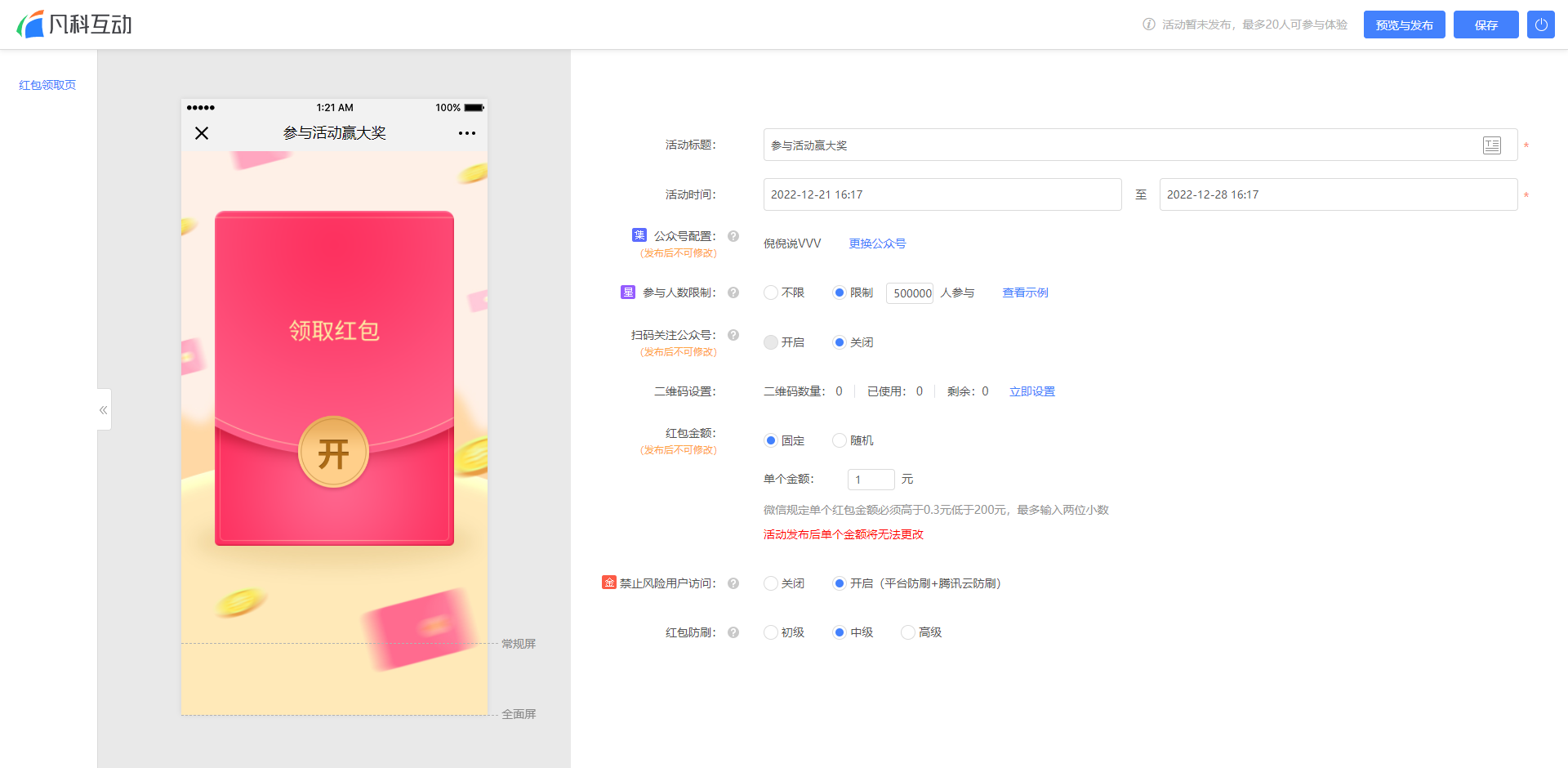Select 不限 for participant limit
Viewport: 1568px width, 768px height.
771,292
